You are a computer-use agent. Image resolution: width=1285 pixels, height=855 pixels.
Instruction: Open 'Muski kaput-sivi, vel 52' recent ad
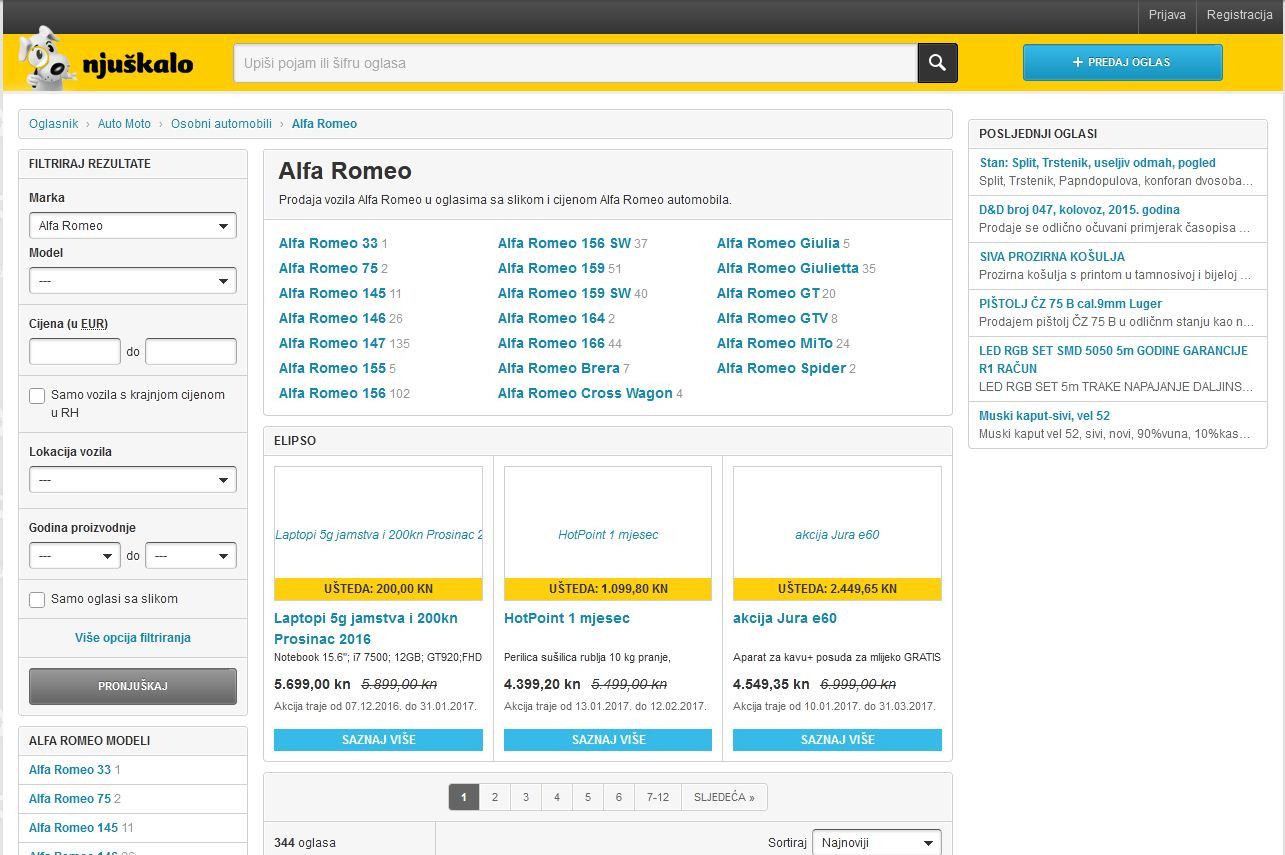(x=1044, y=416)
